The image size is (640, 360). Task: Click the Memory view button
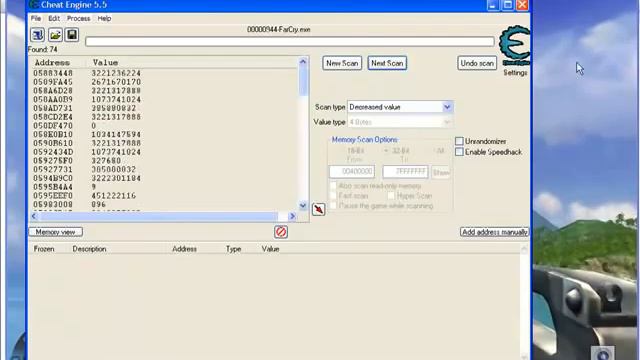pos(56,232)
